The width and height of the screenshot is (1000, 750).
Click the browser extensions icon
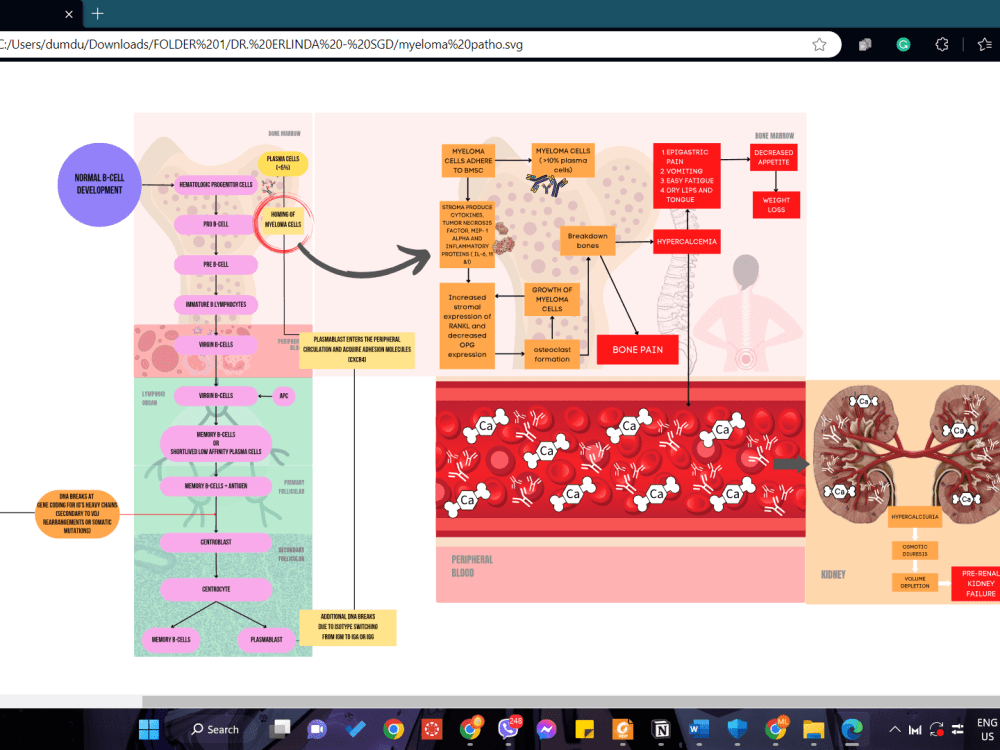(941, 45)
